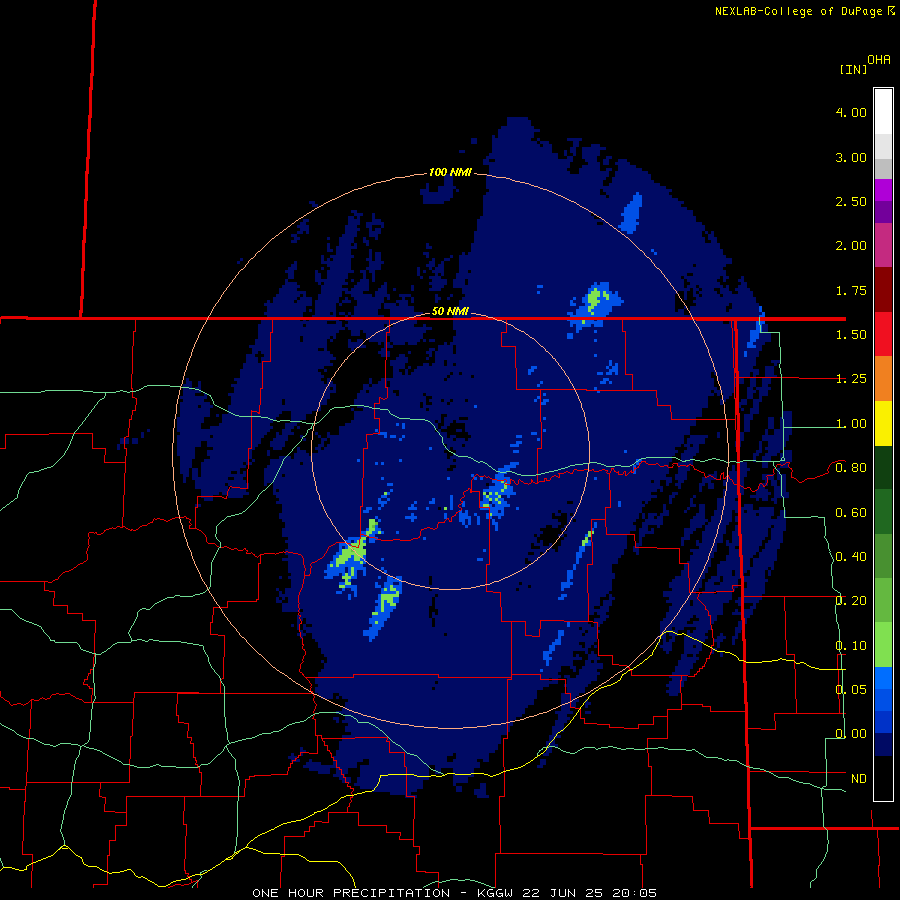Click the [IN] units label
The width and height of the screenshot is (900, 900).
853,69
